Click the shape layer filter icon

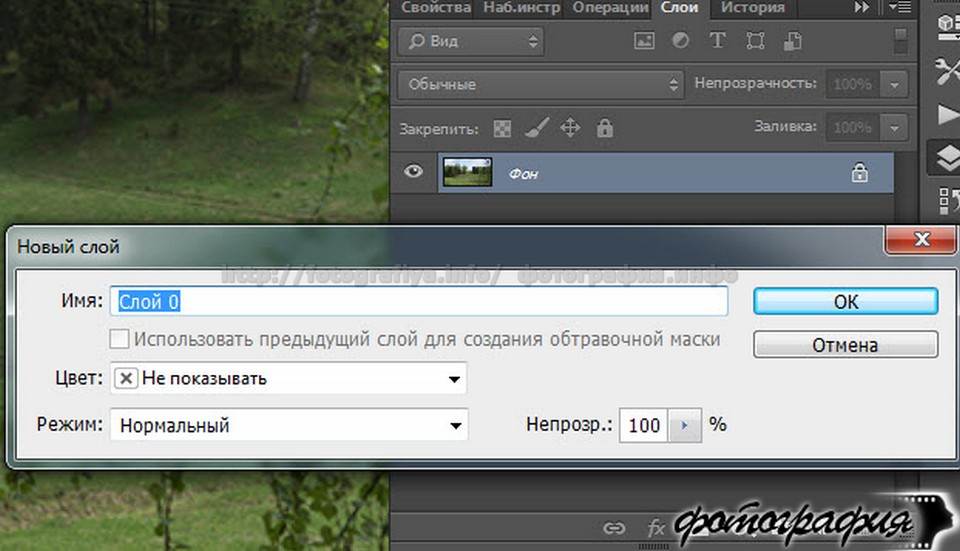pyautogui.click(x=755, y=41)
